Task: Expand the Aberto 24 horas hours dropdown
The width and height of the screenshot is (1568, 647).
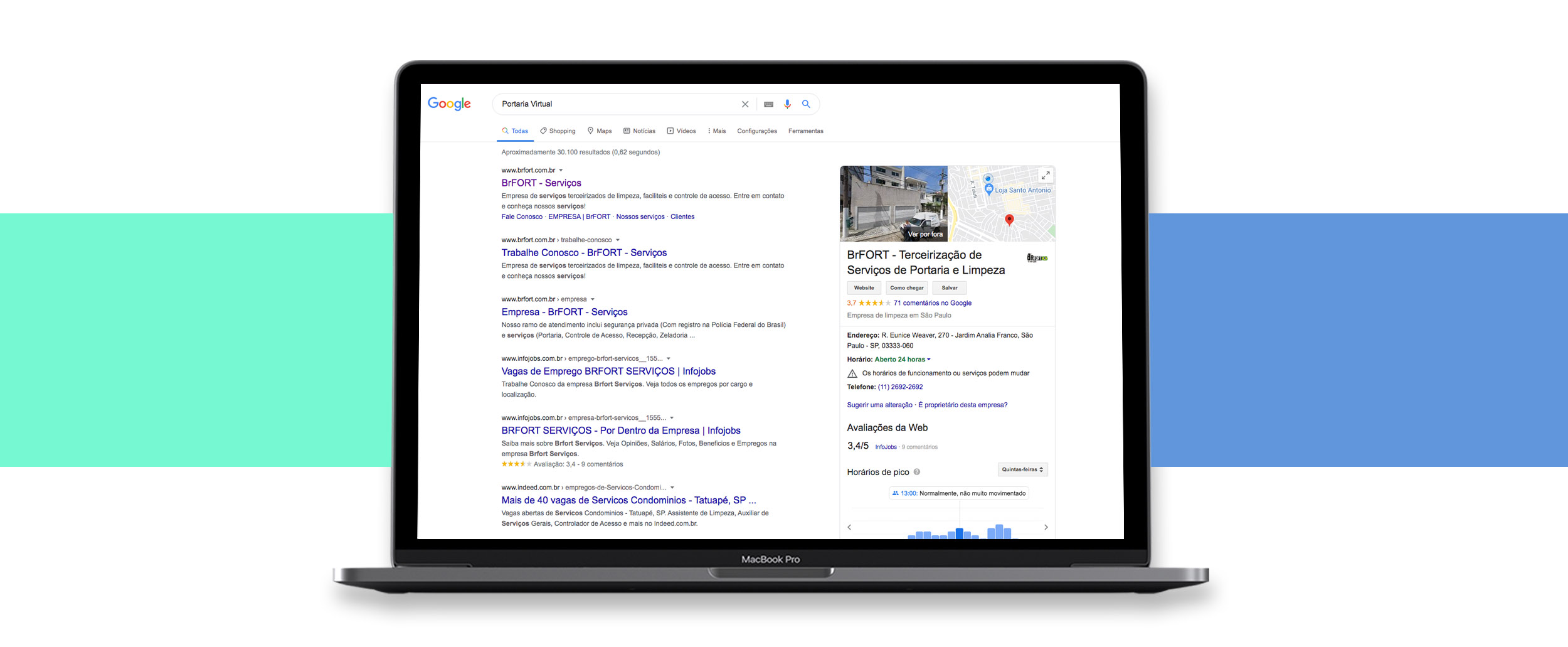Action: [903, 360]
